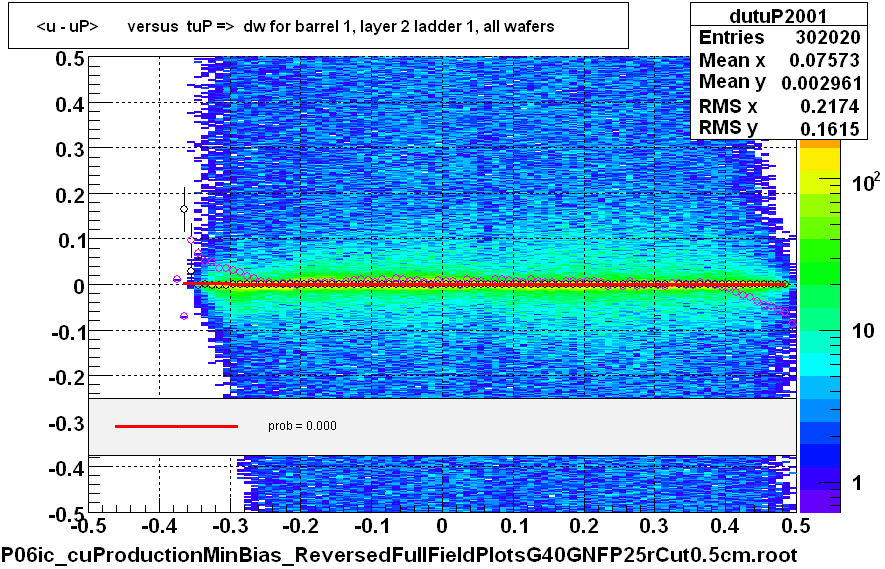Click the y-axis label -0.3
Screen dimensions: 885x569
coord(67,423)
